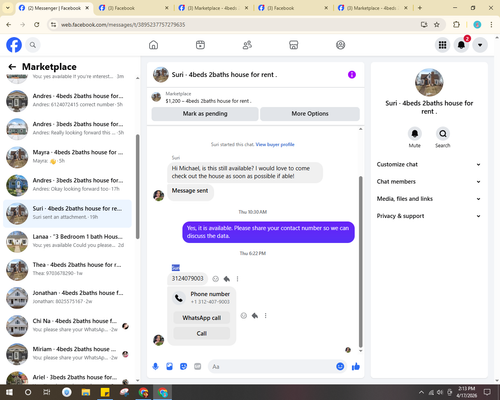Viewport: 500px width, 400px height.
Task: Open the Friends icon in top navigation
Action: point(247,45)
